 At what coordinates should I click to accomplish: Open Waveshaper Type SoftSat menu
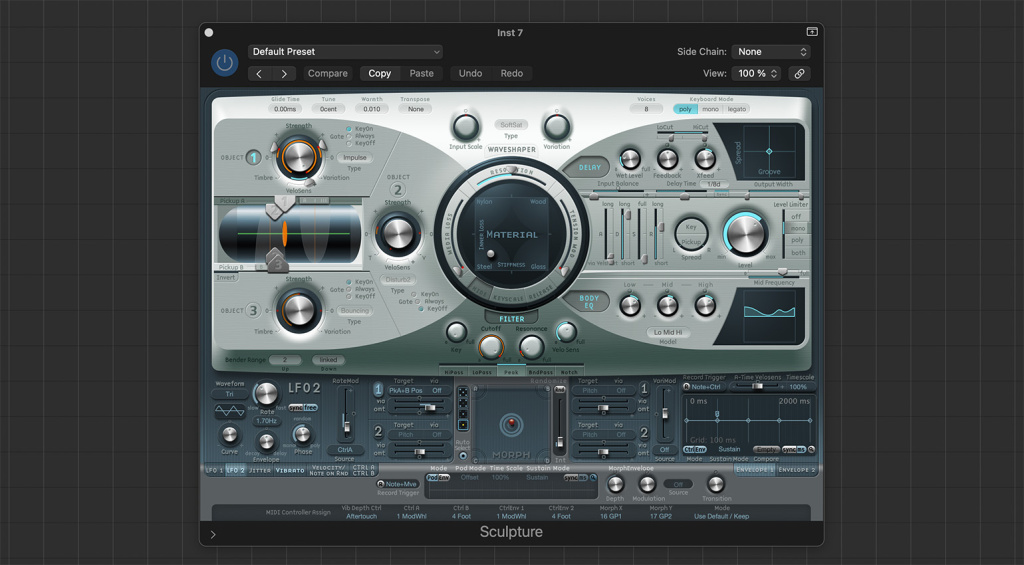pos(511,125)
